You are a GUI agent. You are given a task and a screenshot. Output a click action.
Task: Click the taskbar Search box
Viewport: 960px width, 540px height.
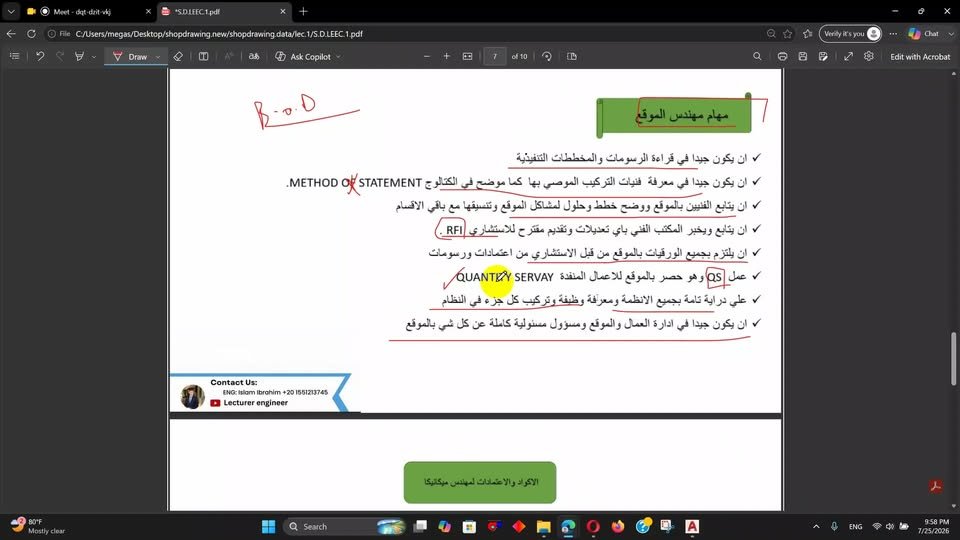tap(345, 527)
